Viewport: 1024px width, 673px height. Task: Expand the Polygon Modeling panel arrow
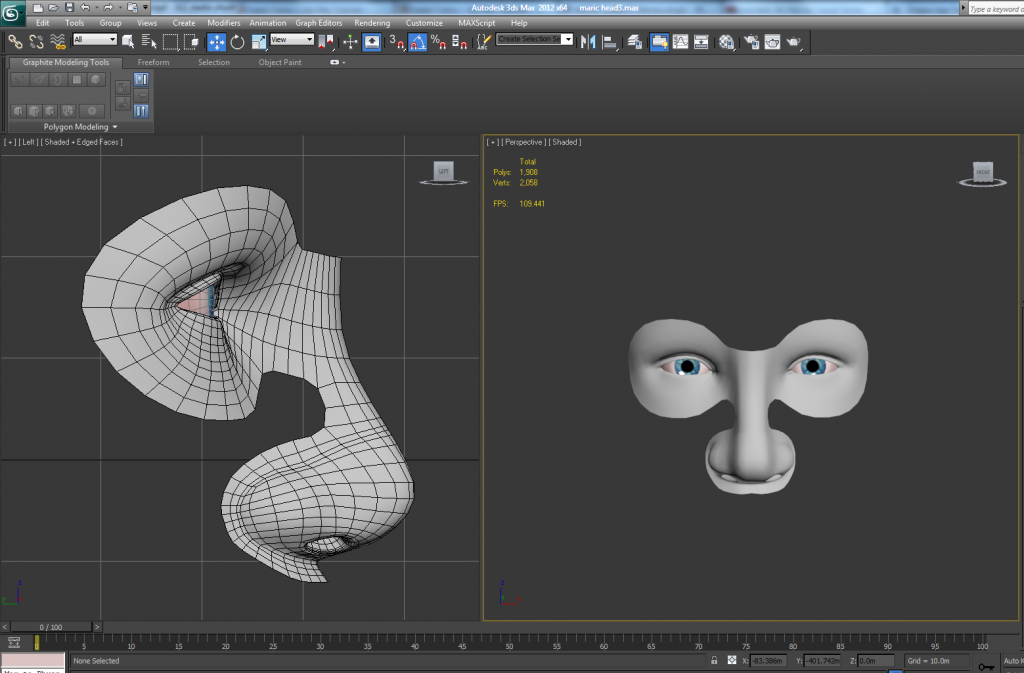click(x=115, y=127)
